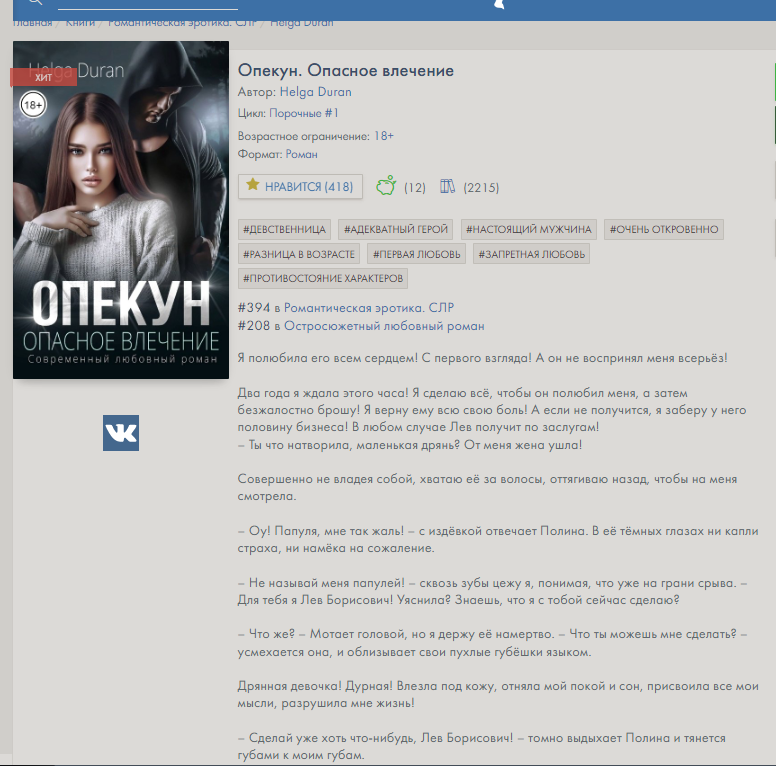776x766 pixels.
Task: Click the books library icon
Action: (x=447, y=186)
